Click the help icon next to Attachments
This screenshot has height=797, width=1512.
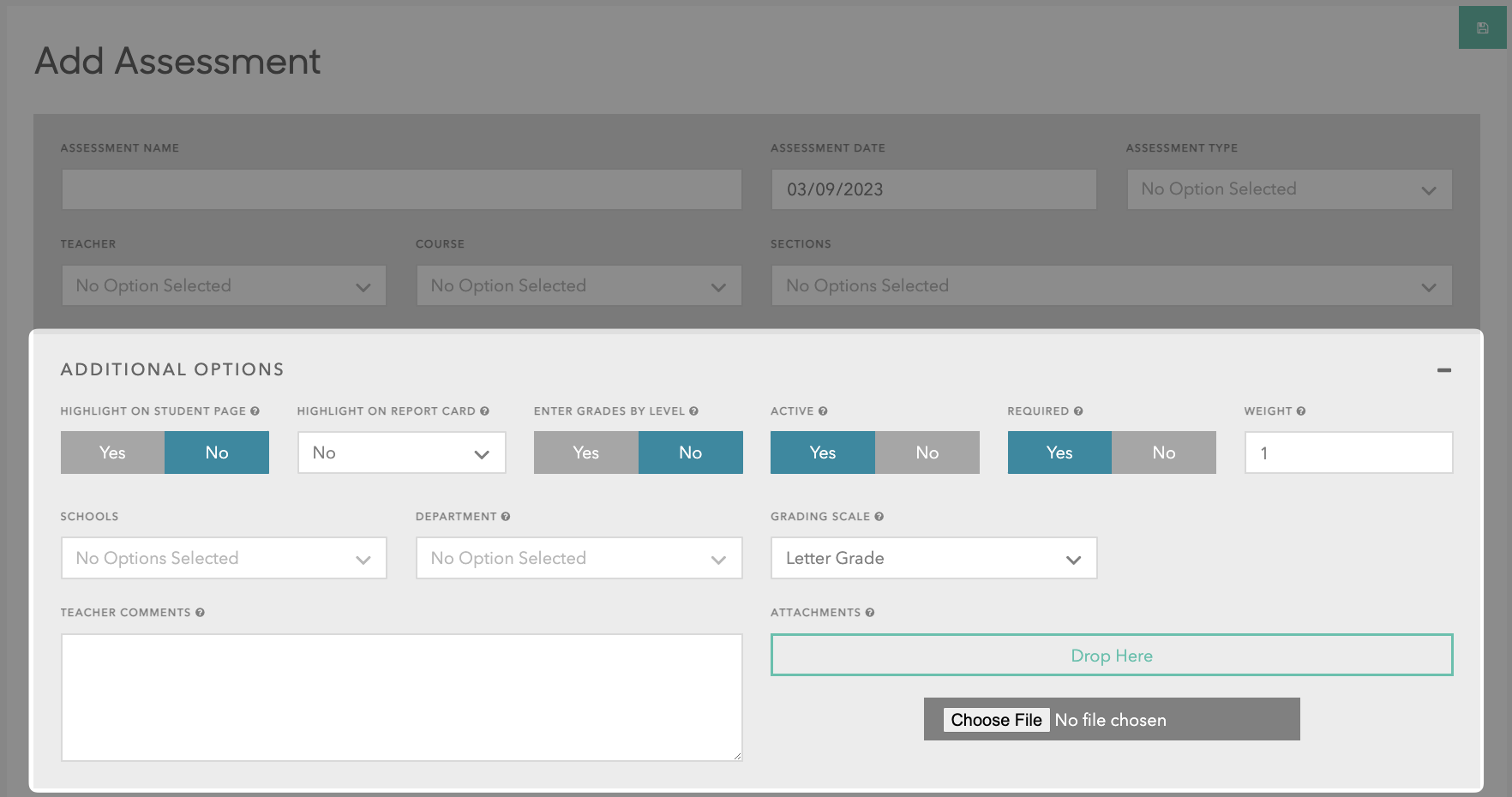pos(870,613)
